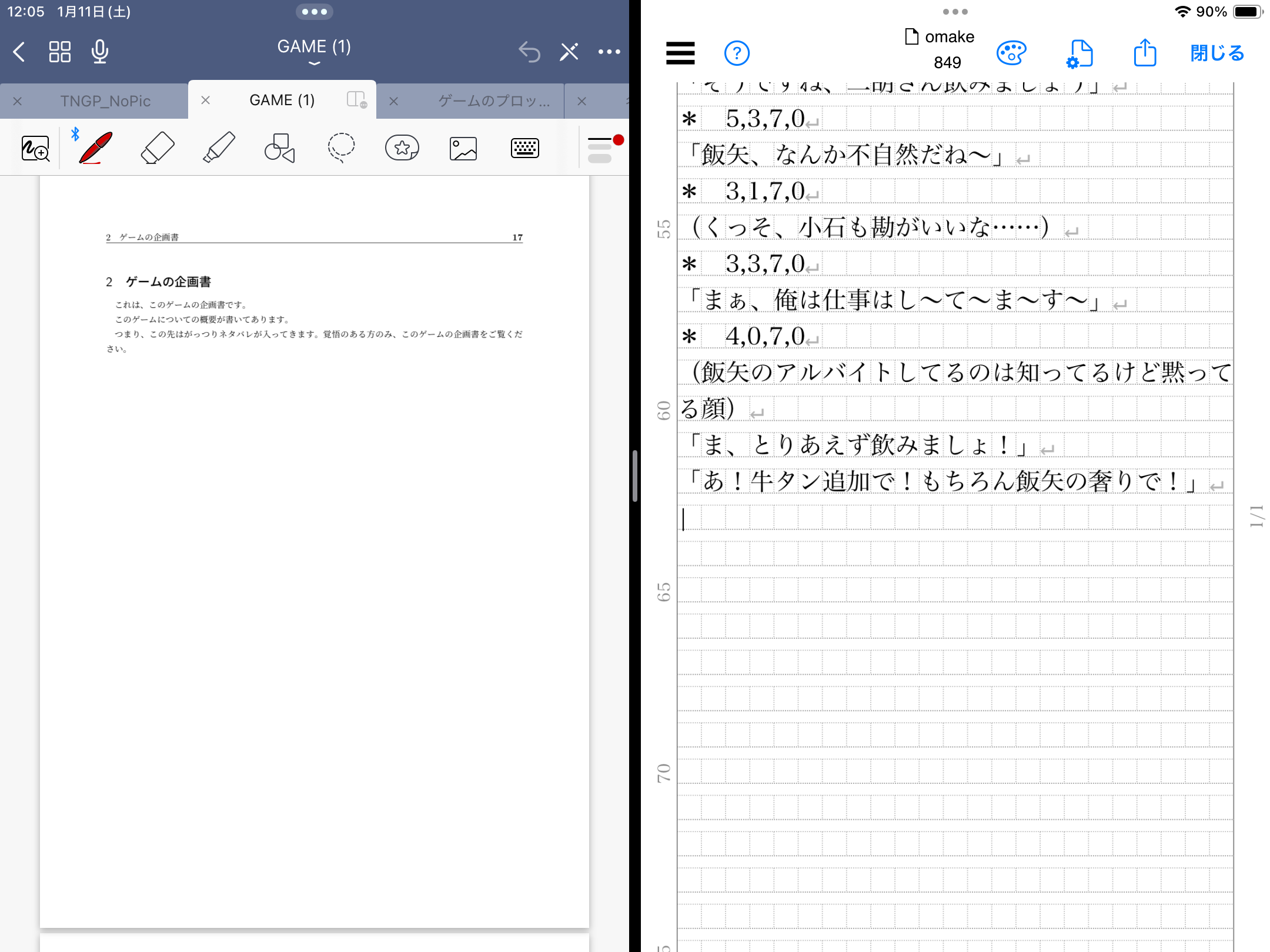Insert an image with picture tool
Screen dimensions: 1270x952
(463, 148)
